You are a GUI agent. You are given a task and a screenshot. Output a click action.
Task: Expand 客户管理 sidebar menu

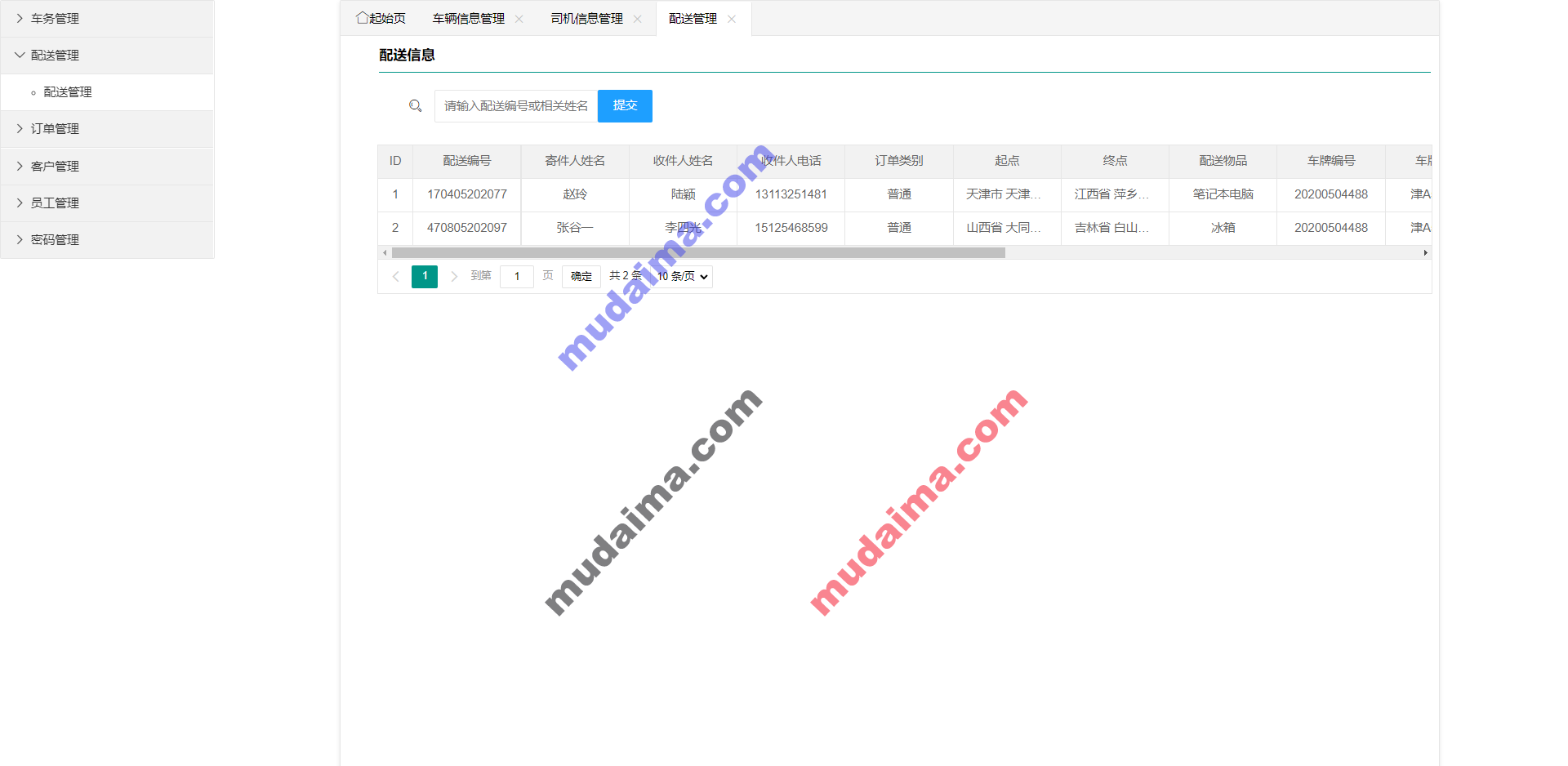[x=107, y=167]
